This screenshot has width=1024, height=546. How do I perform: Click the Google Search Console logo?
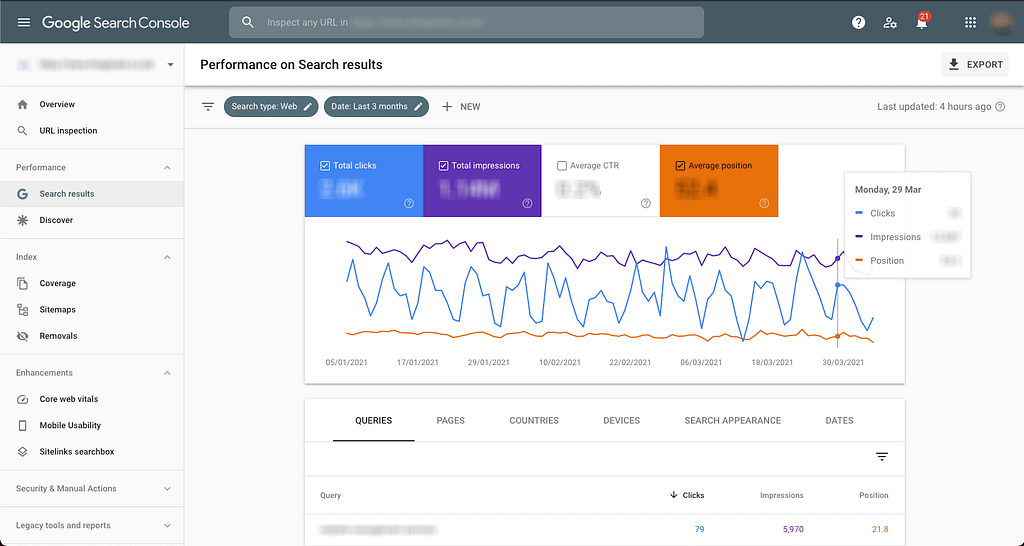(x=116, y=22)
